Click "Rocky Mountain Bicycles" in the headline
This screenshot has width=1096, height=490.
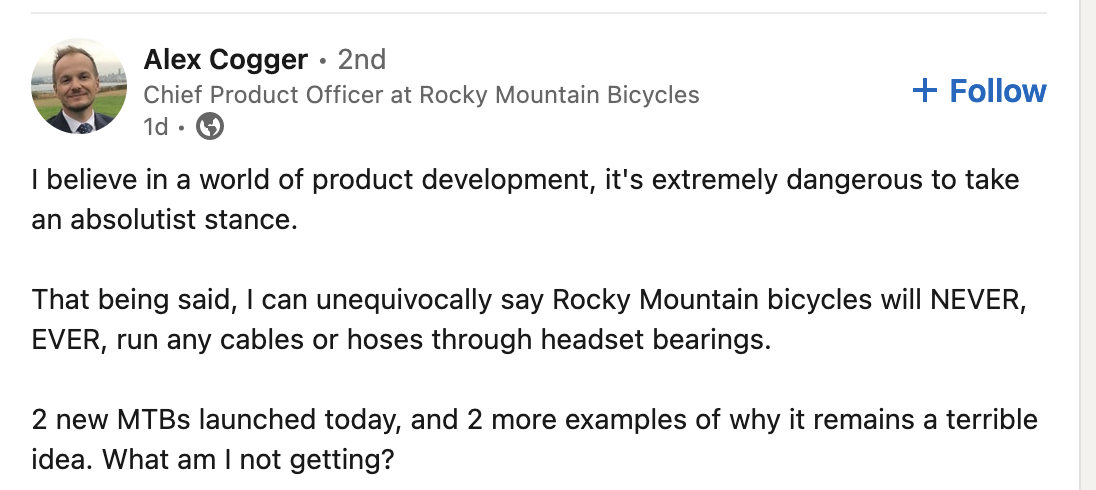pos(559,95)
